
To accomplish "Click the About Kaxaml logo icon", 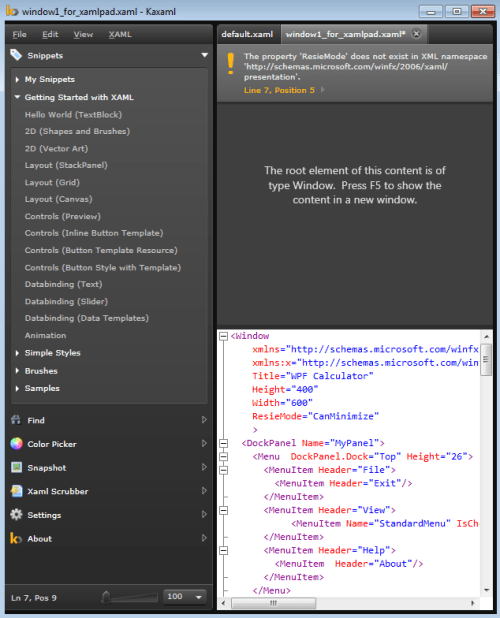I will click(x=15, y=538).
